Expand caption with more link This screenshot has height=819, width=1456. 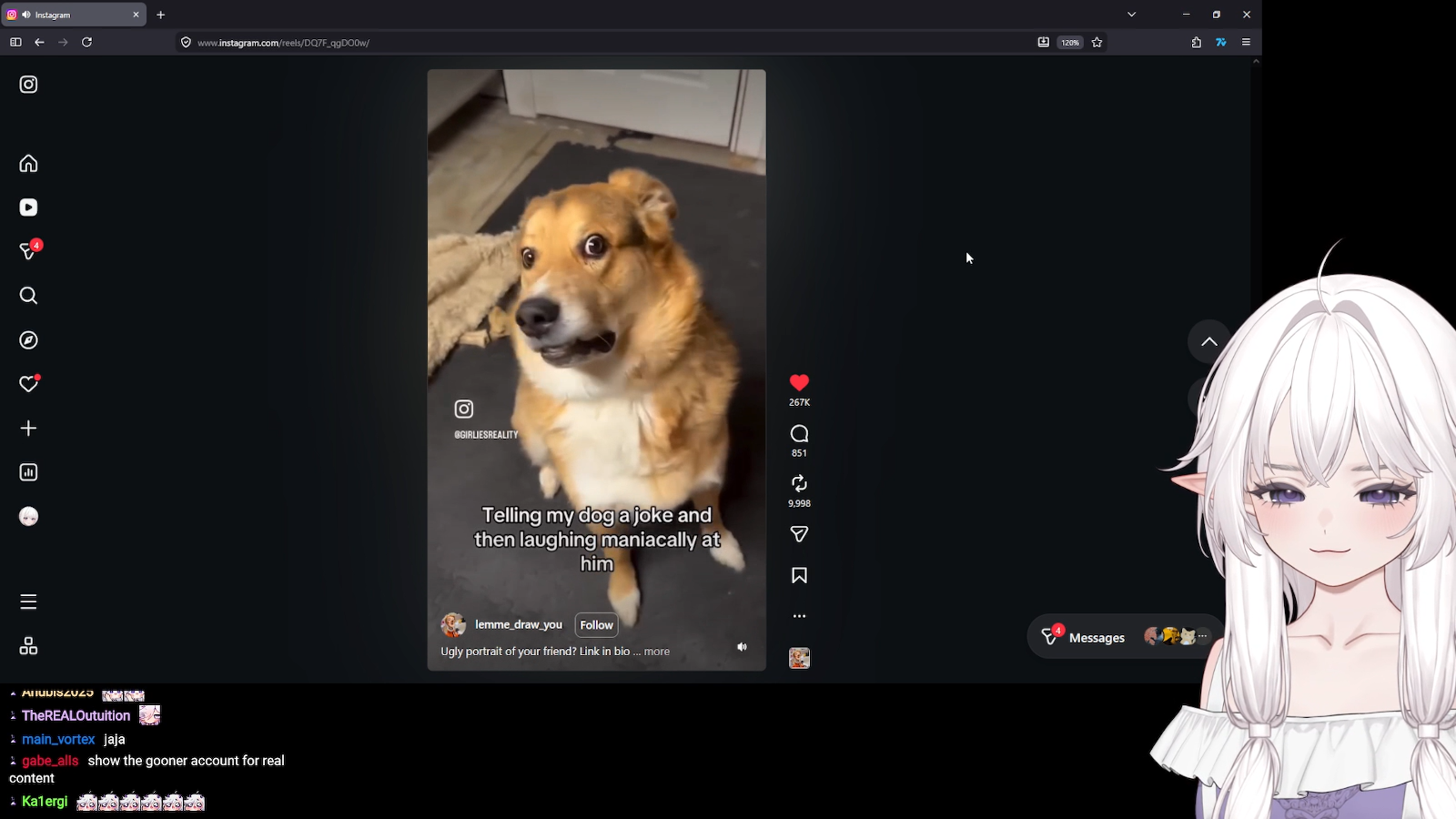point(657,652)
